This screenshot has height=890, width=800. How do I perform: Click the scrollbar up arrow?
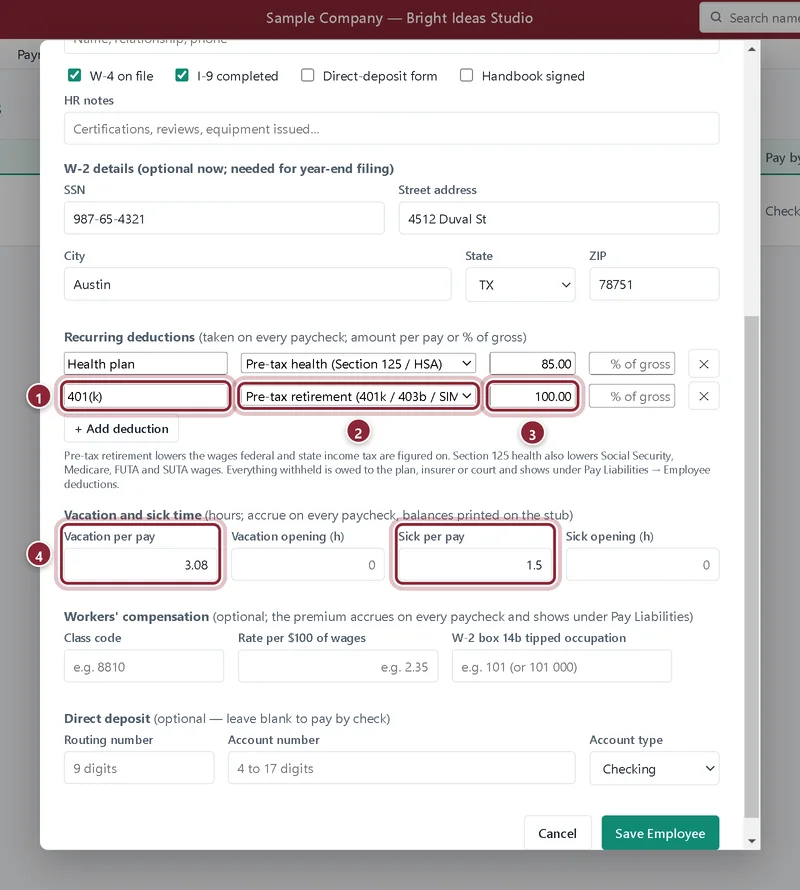pos(752,49)
